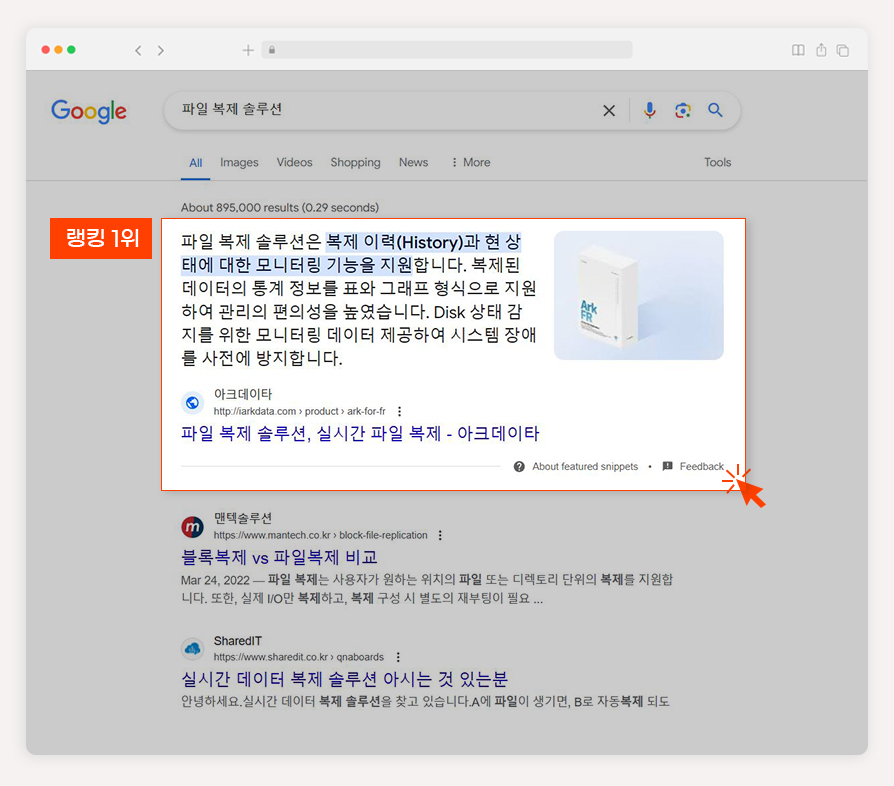Select the All results tab
The image size is (894, 786).
point(196,163)
